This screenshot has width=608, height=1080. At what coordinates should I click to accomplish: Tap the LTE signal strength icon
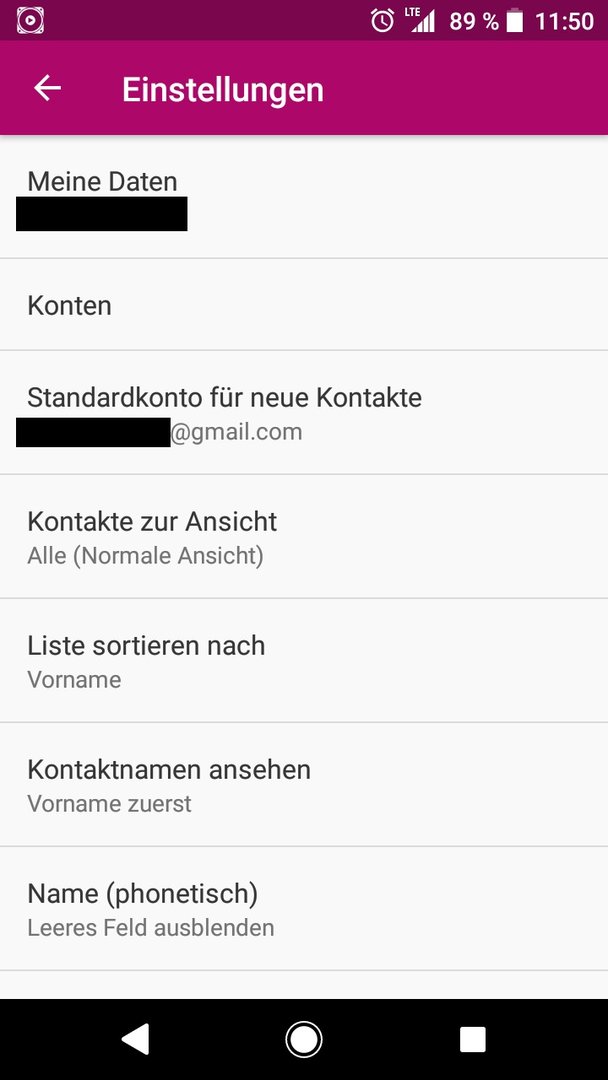421,20
